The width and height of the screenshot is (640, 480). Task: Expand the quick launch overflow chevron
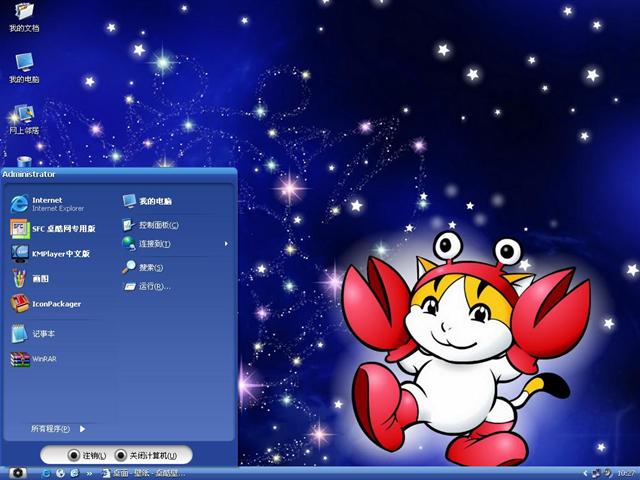tap(89, 474)
